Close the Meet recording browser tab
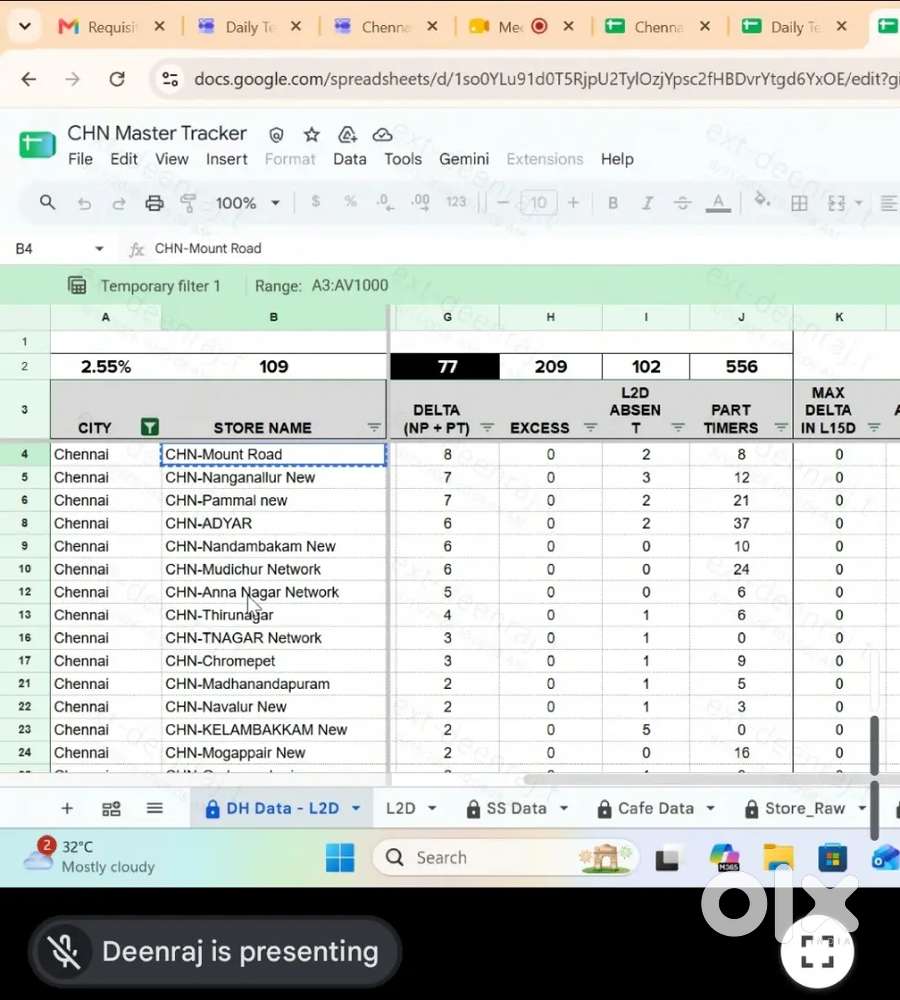The height and width of the screenshot is (1000, 900). (x=568, y=26)
